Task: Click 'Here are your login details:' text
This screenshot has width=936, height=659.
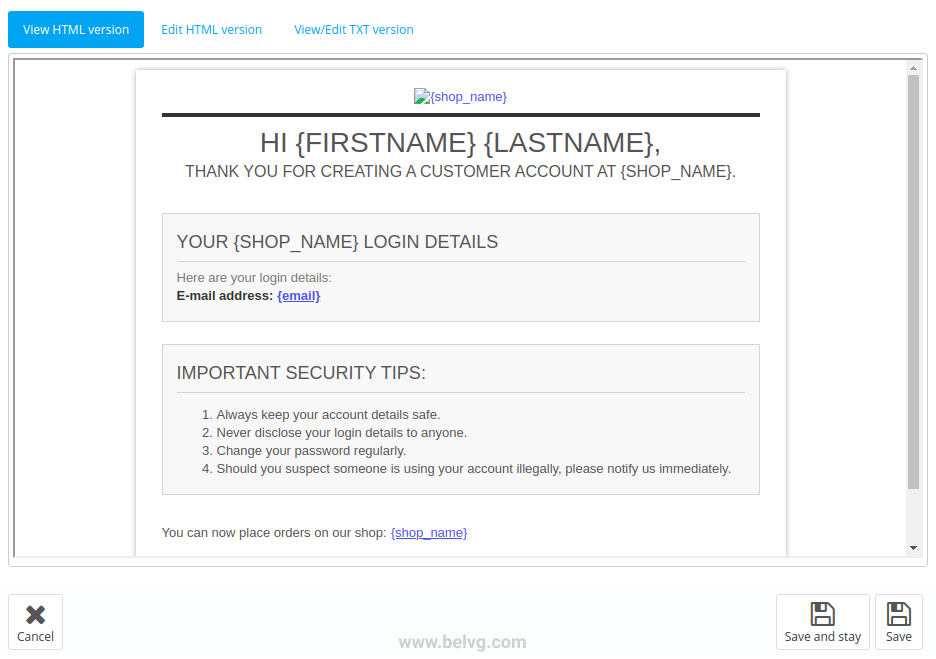Action: tap(254, 278)
